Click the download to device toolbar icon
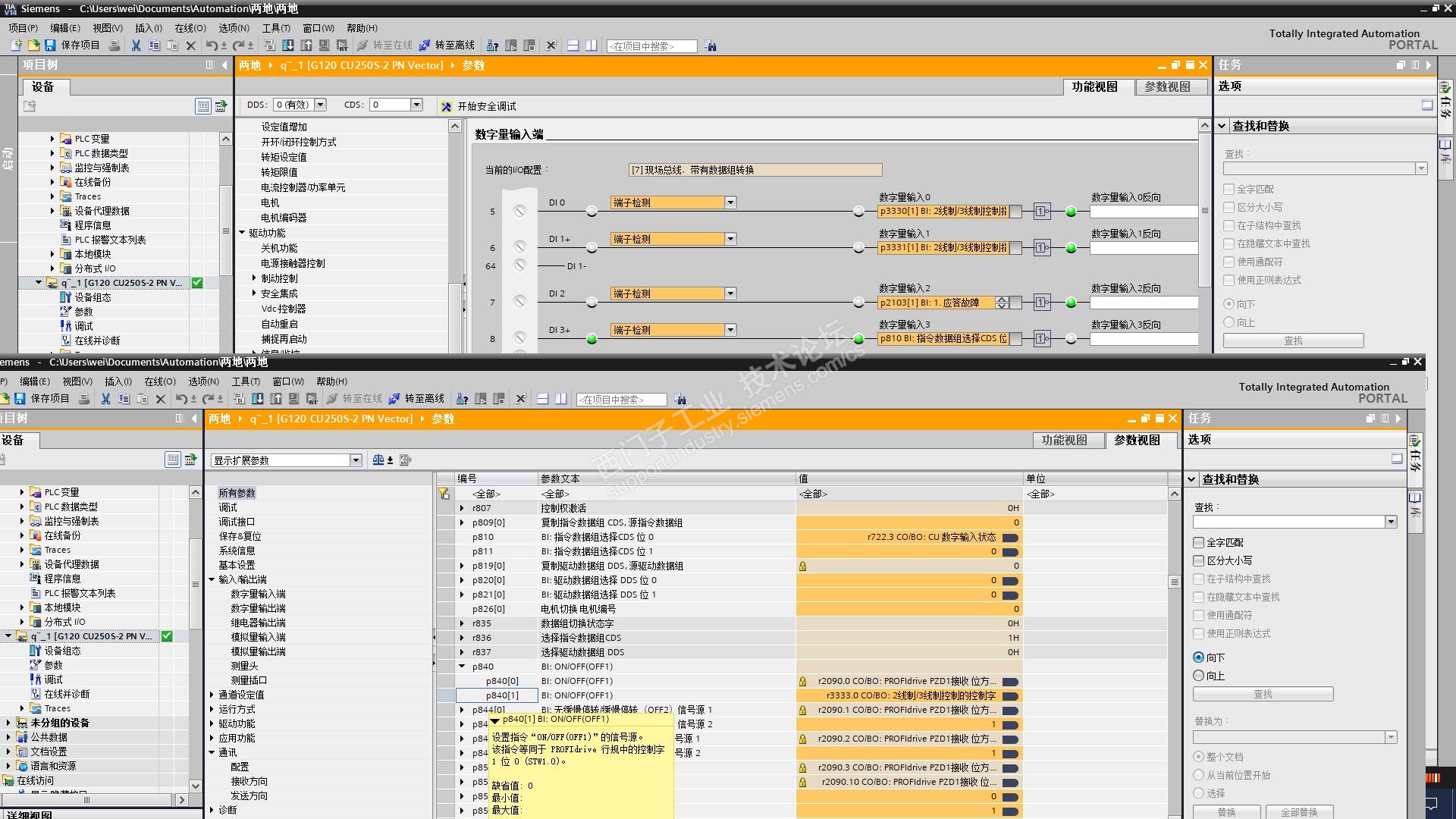This screenshot has height=819, width=1456. (288, 45)
